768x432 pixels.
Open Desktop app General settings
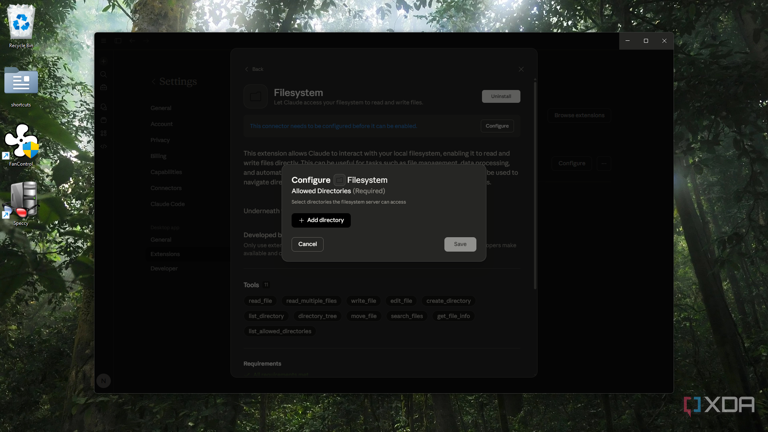(161, 240)
